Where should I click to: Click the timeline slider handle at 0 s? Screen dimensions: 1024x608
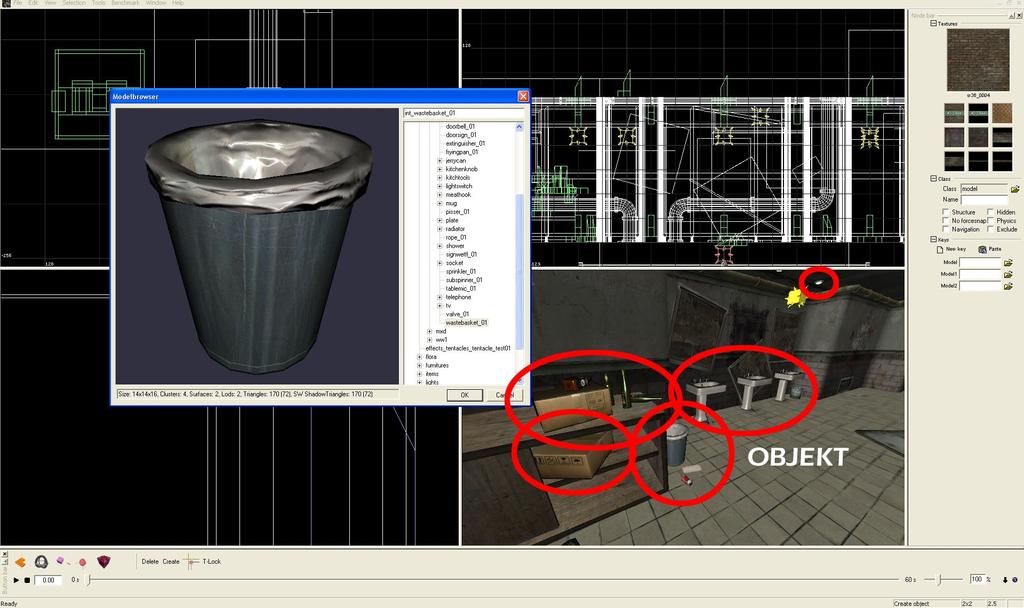[89, 580]
